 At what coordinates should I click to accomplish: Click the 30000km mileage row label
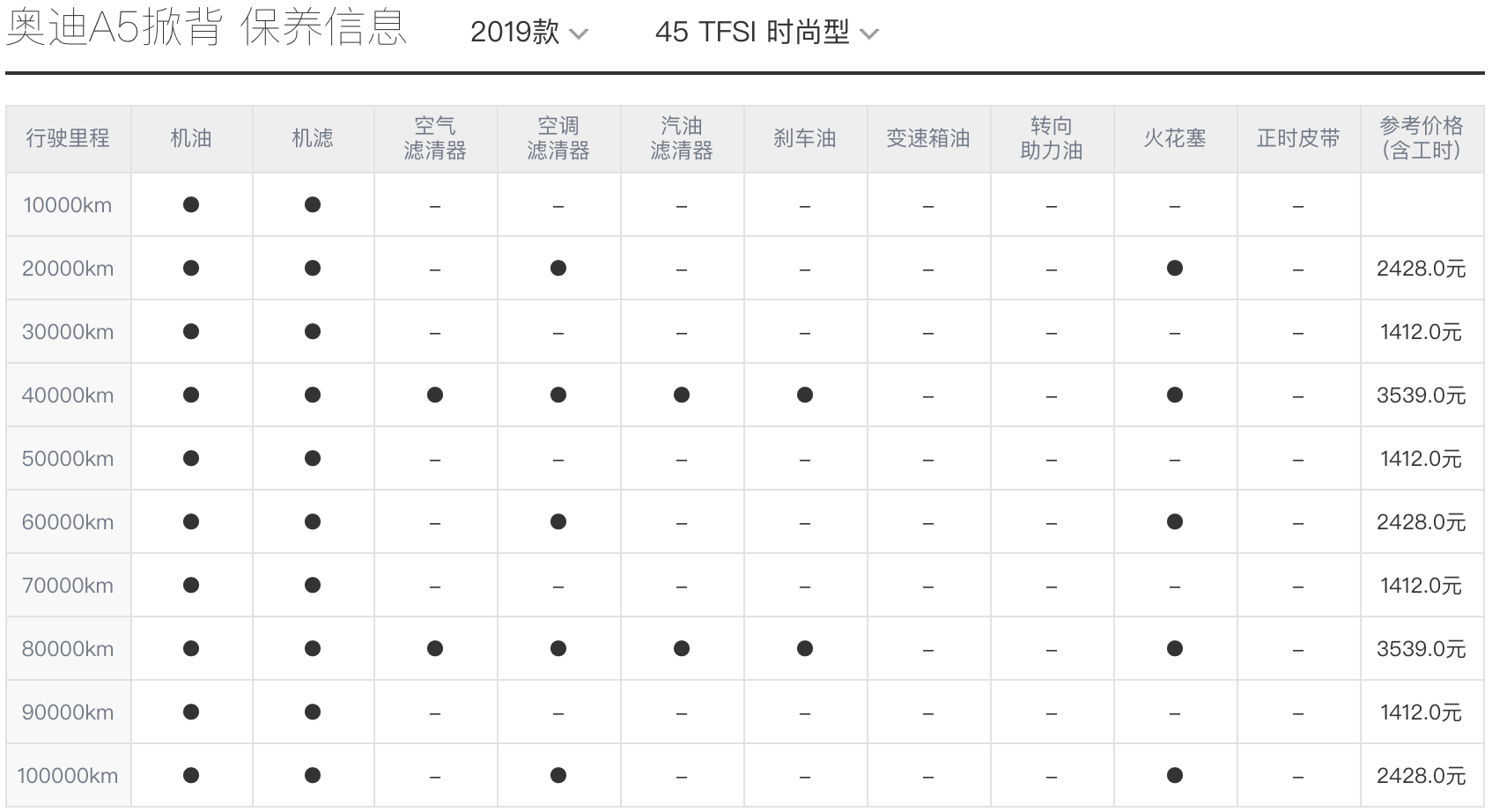(x=68, y=332)
